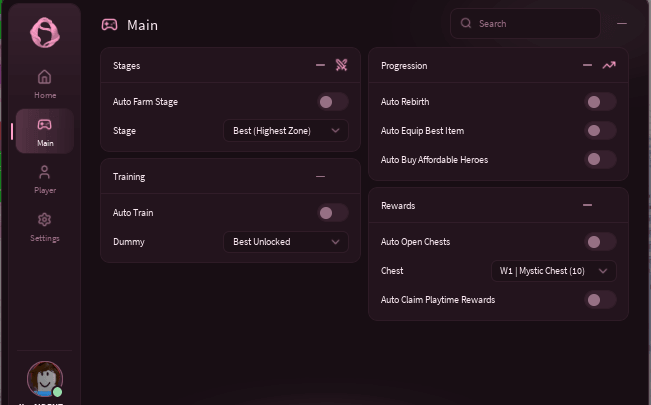Click inside the Search field
Screen dimensions: 651x405
(x=525, y=24)
